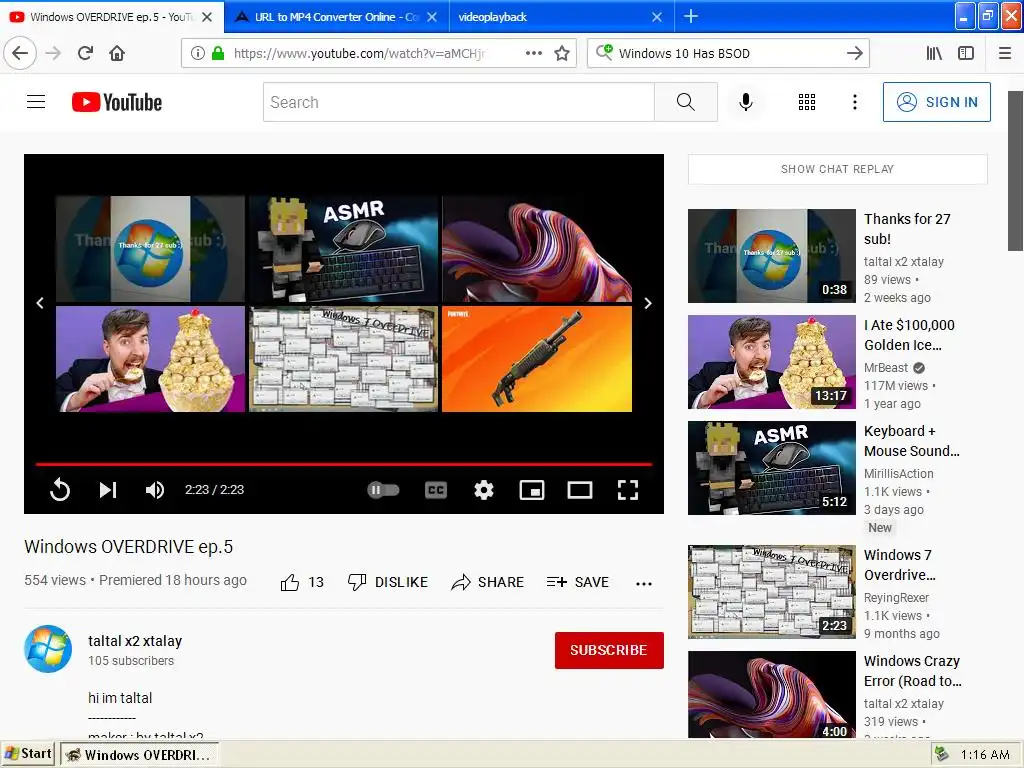This screenshot has height=768, width=1024.
Task: Click SAVE to add to a playlist
Action: 577,582
